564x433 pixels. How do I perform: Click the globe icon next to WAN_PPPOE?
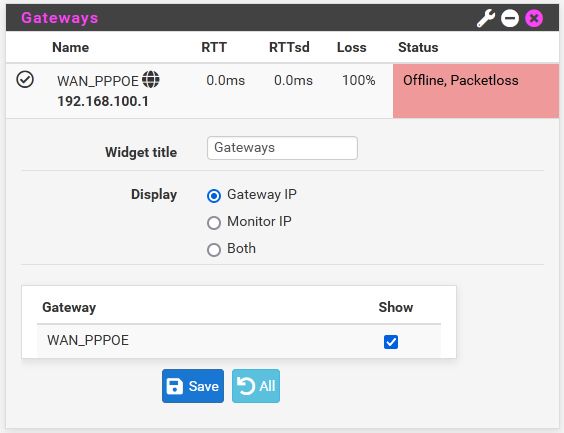pyautogui.click(x=151, y=79)
